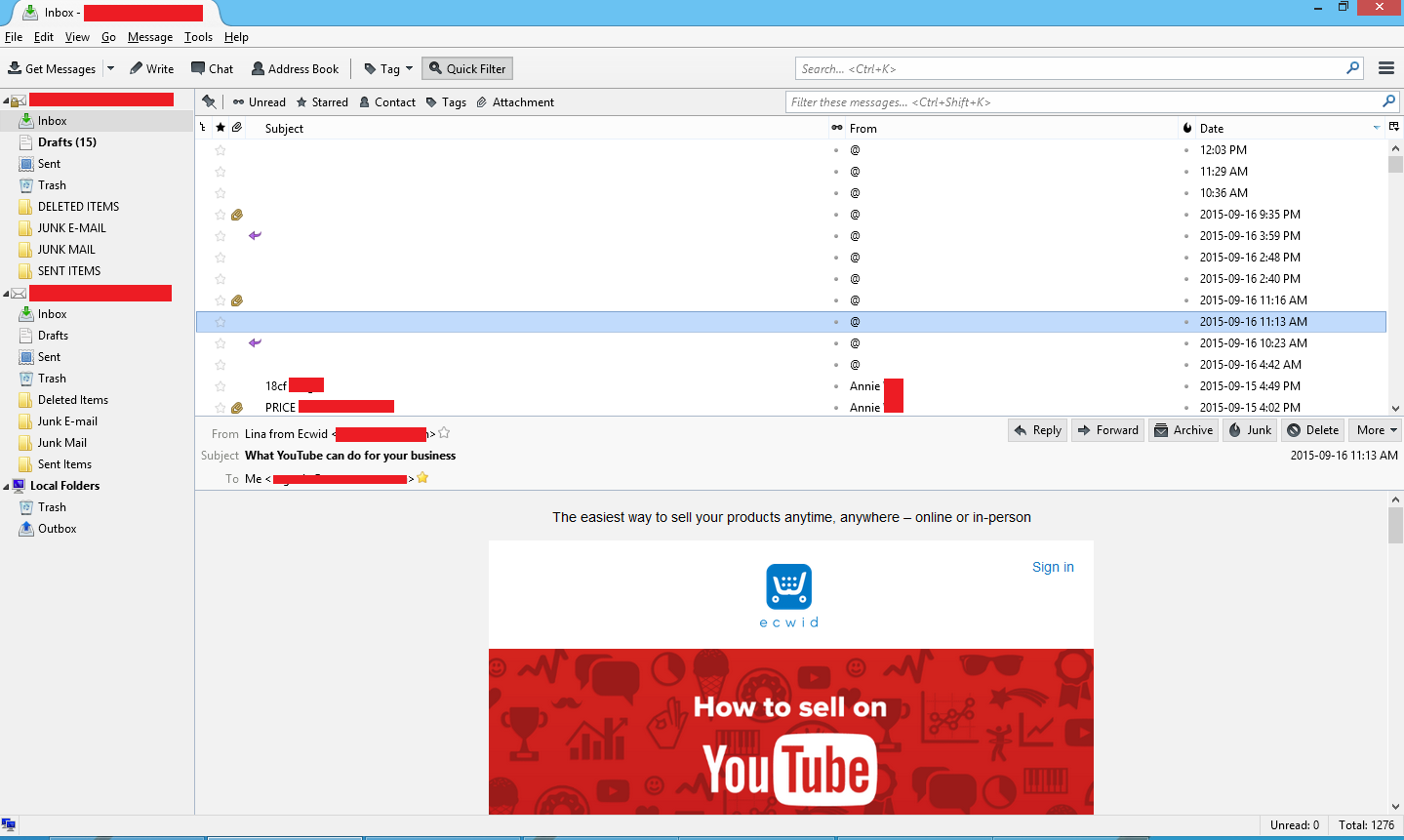This screenshot has width=1404, height=840.
Task: Open the JUNK E-MAIL folder in uppercase
Action: click(72, 228)
